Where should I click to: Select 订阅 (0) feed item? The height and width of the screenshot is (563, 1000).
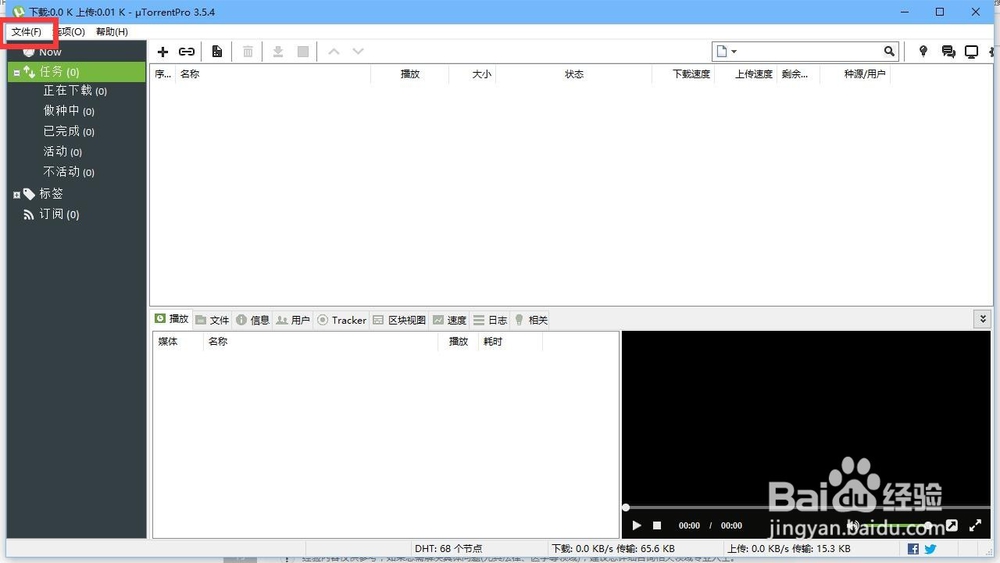(59, 214)
